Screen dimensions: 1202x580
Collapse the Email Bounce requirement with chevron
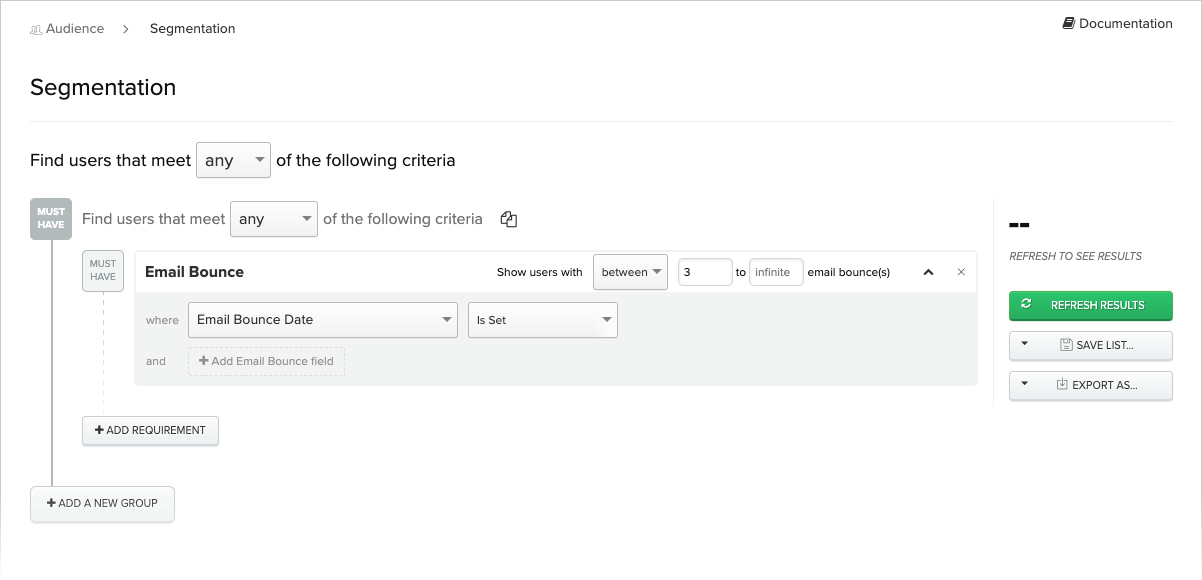928,272
